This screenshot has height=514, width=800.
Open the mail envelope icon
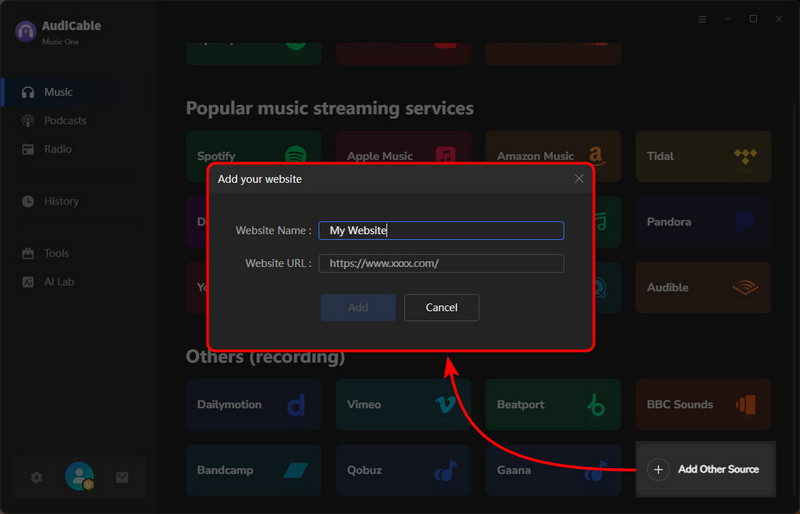pos(122,477)
